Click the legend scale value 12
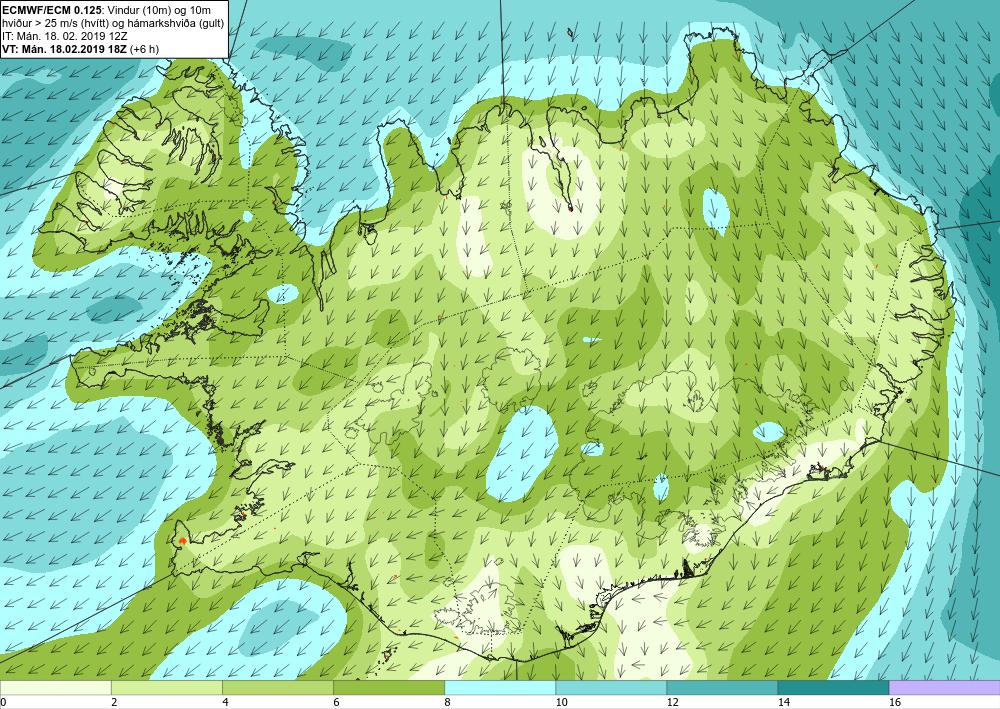The image size is (1000, 709). pyautogui.click(x=672, y=702)
